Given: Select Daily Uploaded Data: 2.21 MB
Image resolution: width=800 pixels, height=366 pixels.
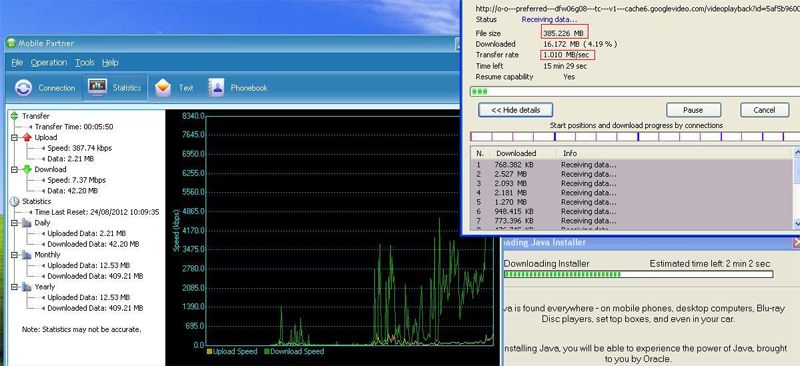Looking at the screenshot, I should pos(87,233).
